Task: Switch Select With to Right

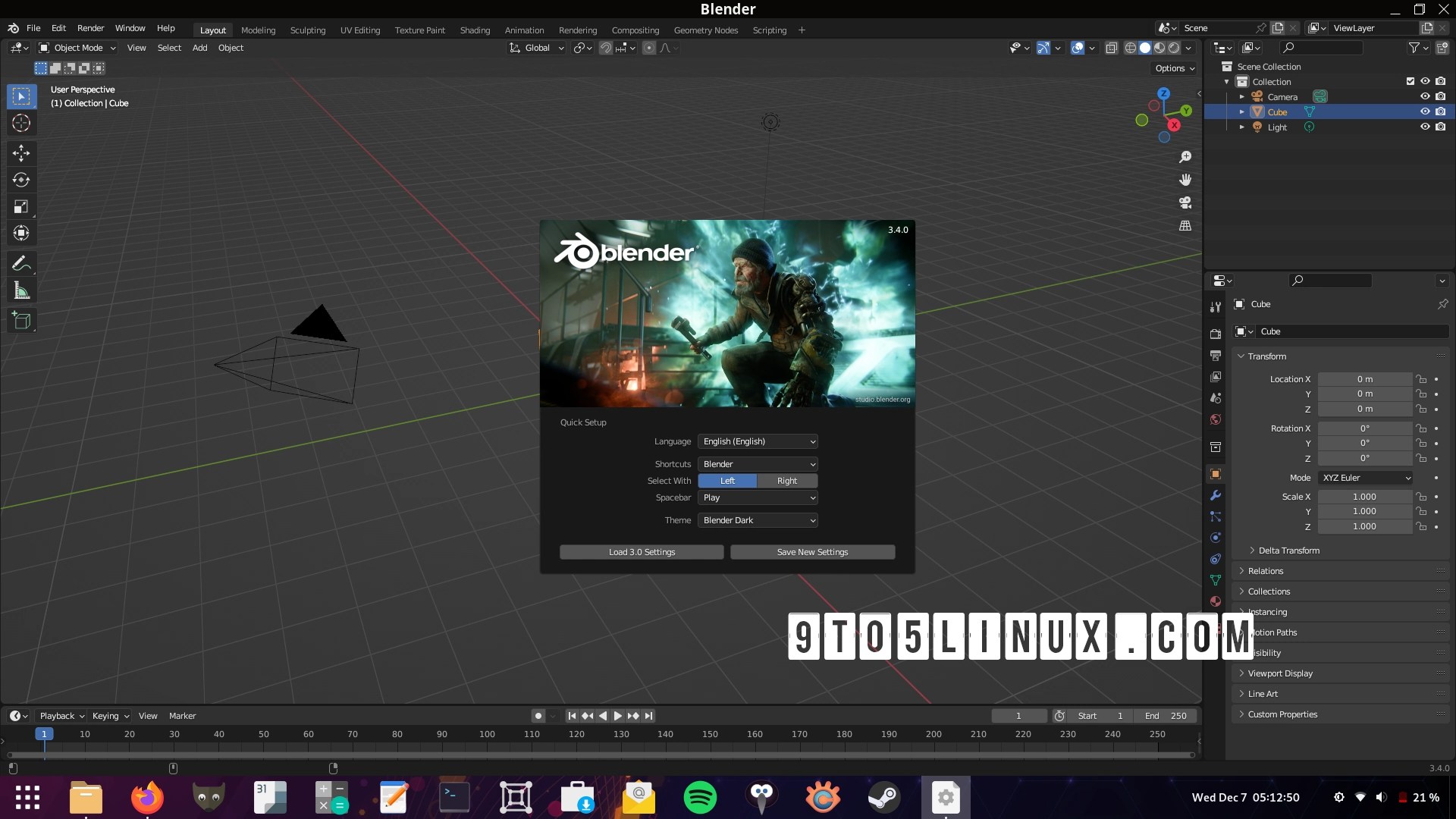Action: pos(786,481)
